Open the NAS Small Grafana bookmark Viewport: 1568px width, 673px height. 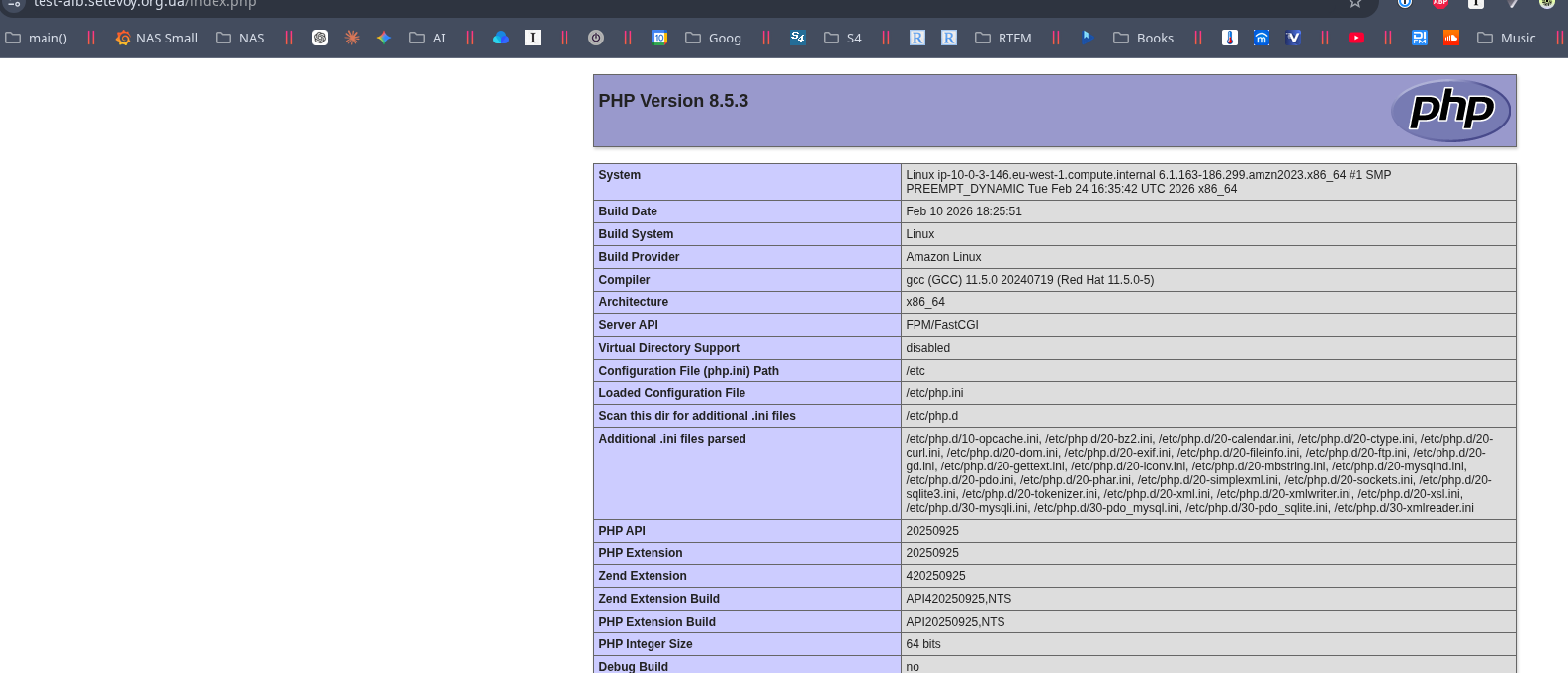click(x=156, y=38)
